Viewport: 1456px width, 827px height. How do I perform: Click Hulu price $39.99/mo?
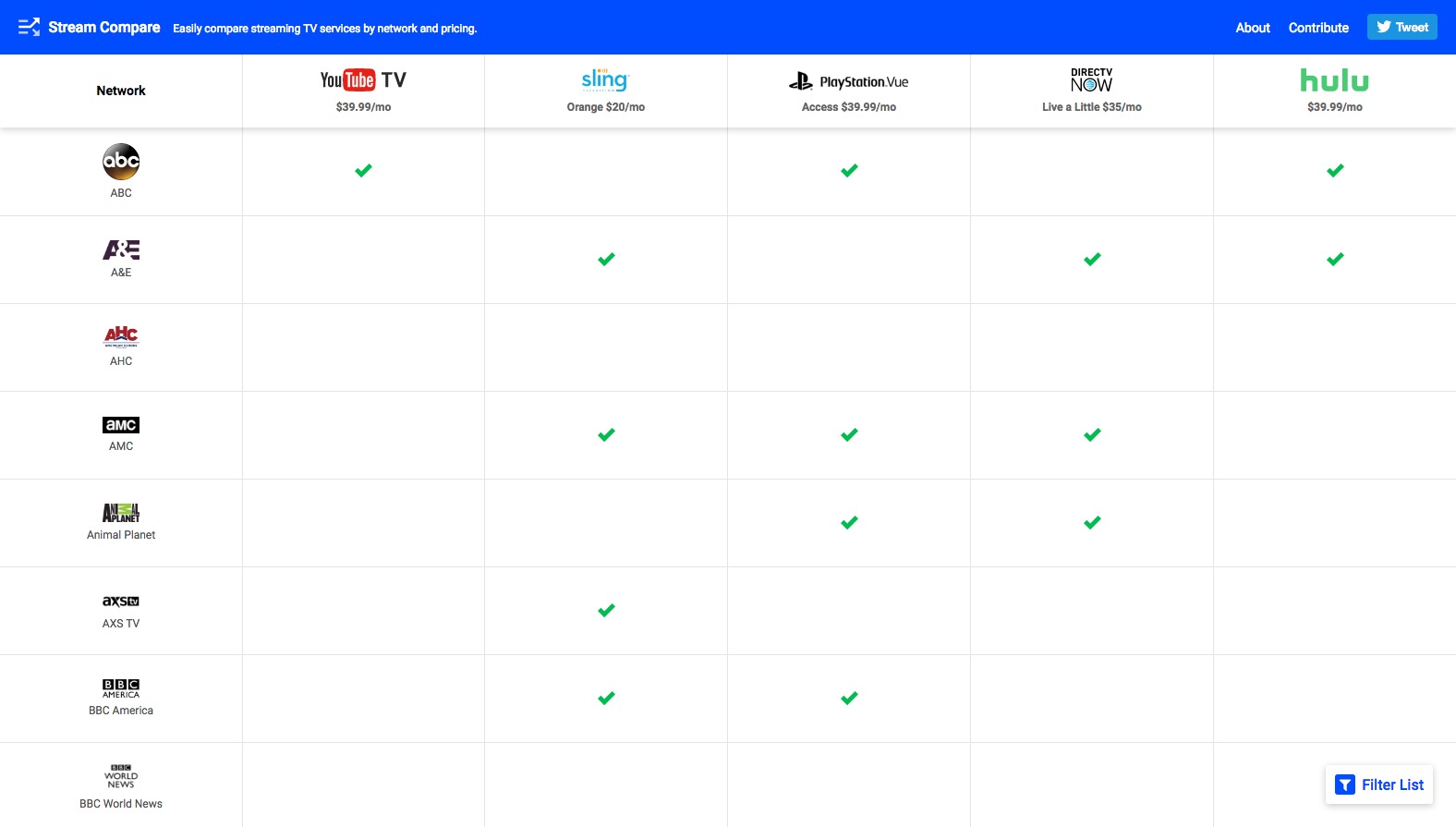[x=1335, y=107]
